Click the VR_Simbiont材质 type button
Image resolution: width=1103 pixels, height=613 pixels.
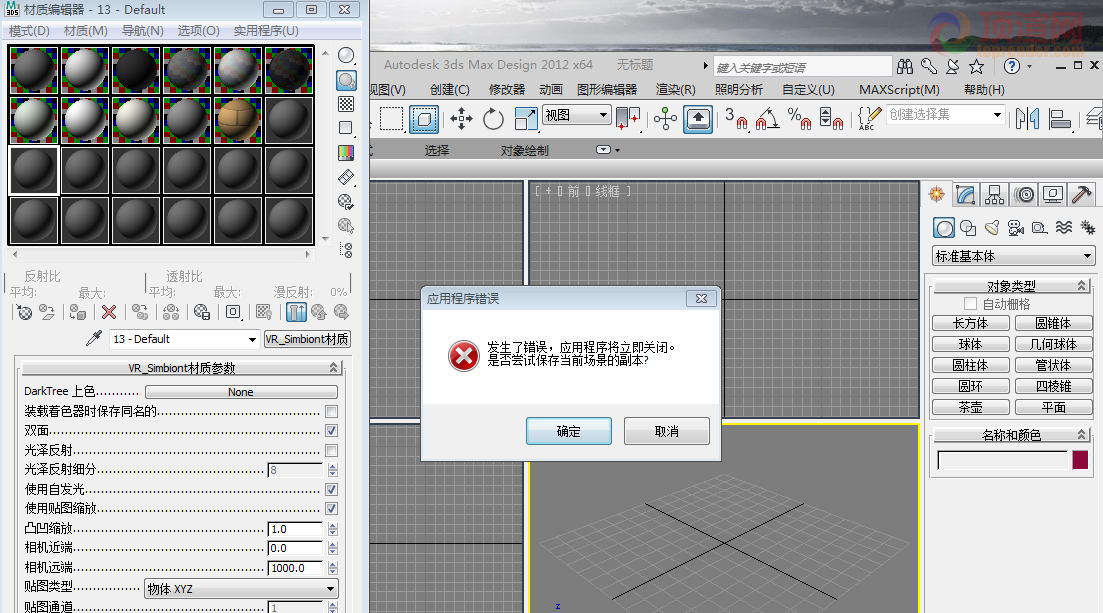tap(307, 339)
